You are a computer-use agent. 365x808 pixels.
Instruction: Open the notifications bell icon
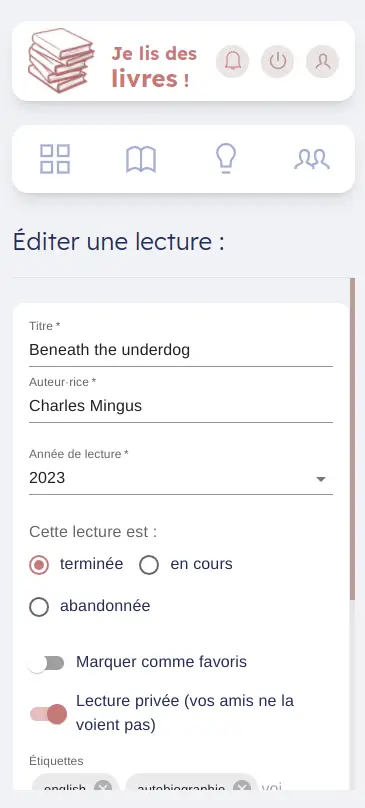233,61
